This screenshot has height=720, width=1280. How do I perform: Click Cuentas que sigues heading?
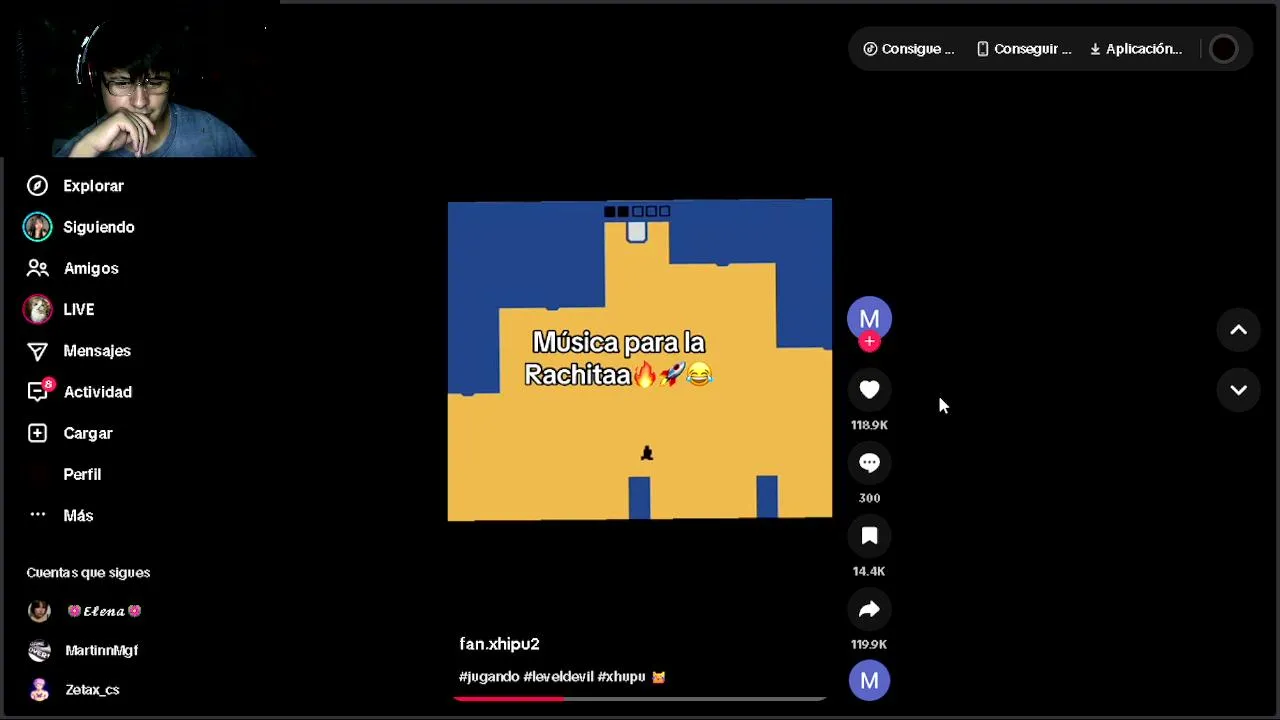[88, 573]
